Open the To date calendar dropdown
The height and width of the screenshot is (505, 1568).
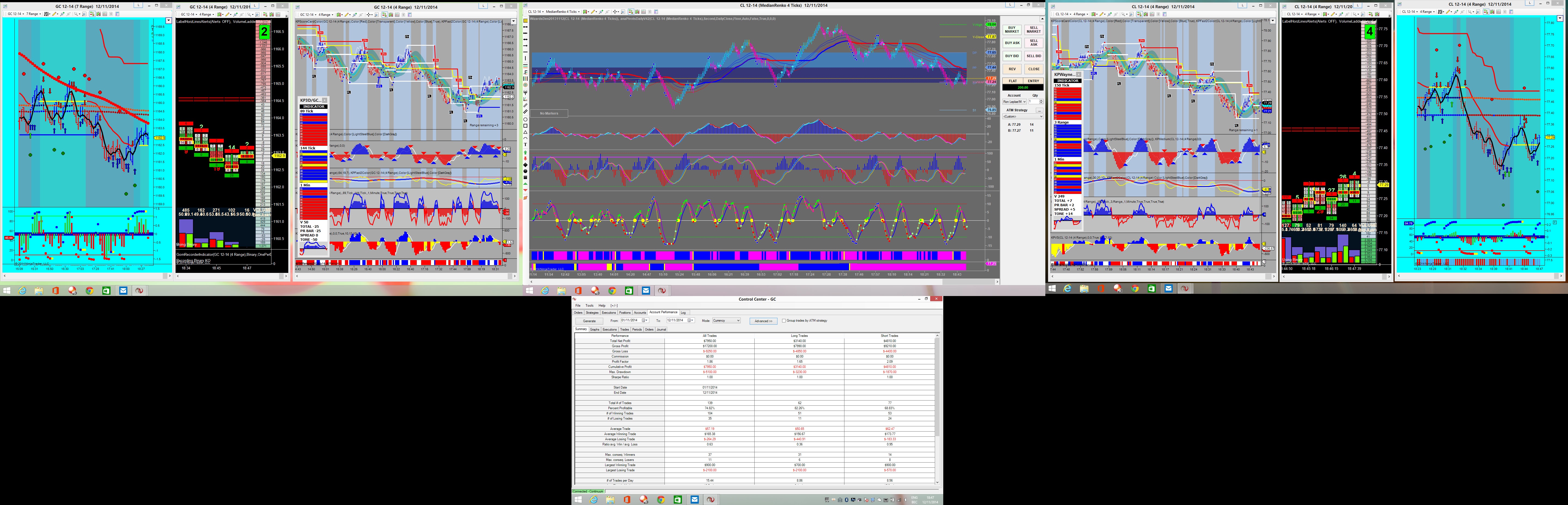(x=691, y=321)
